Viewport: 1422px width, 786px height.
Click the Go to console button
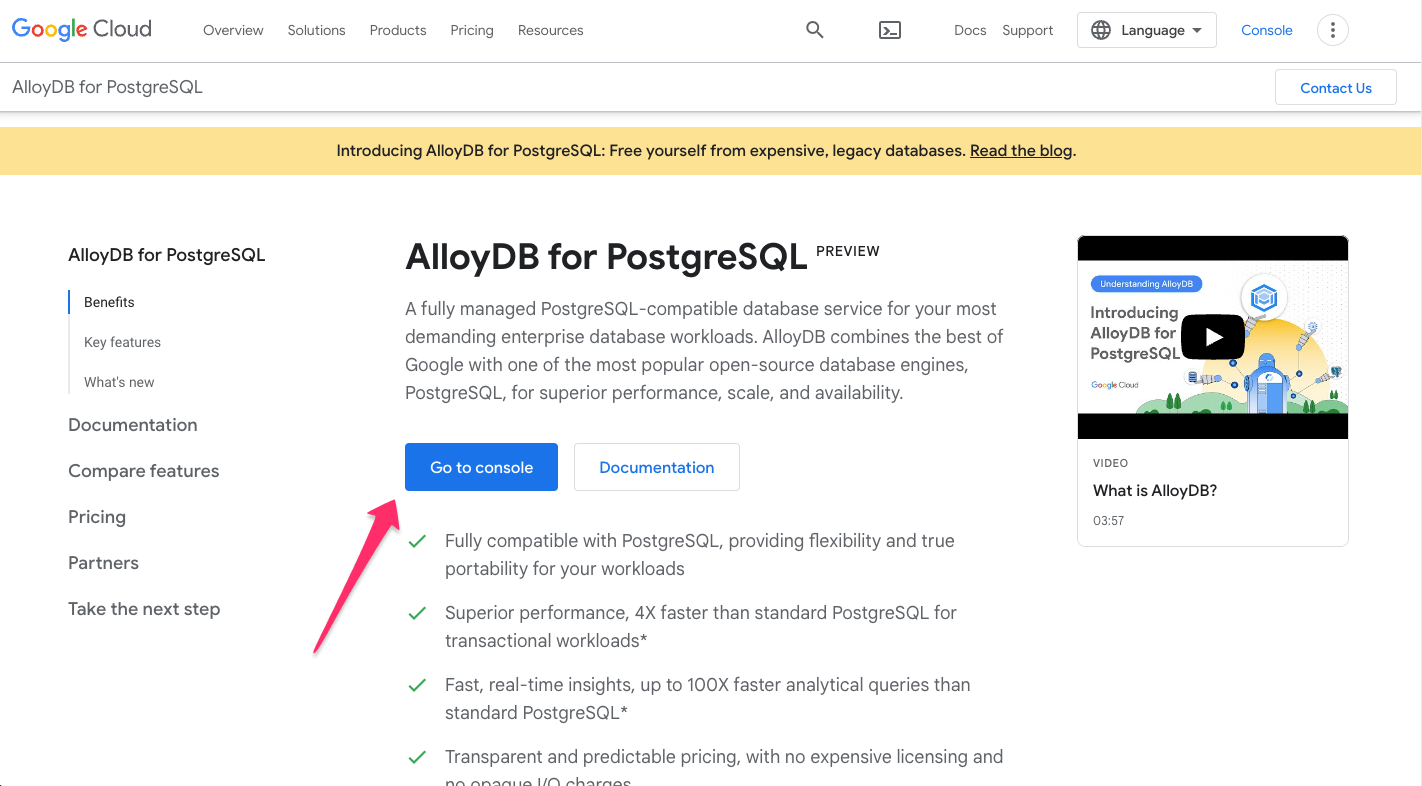pyautogui.click(x=481, y=467)
